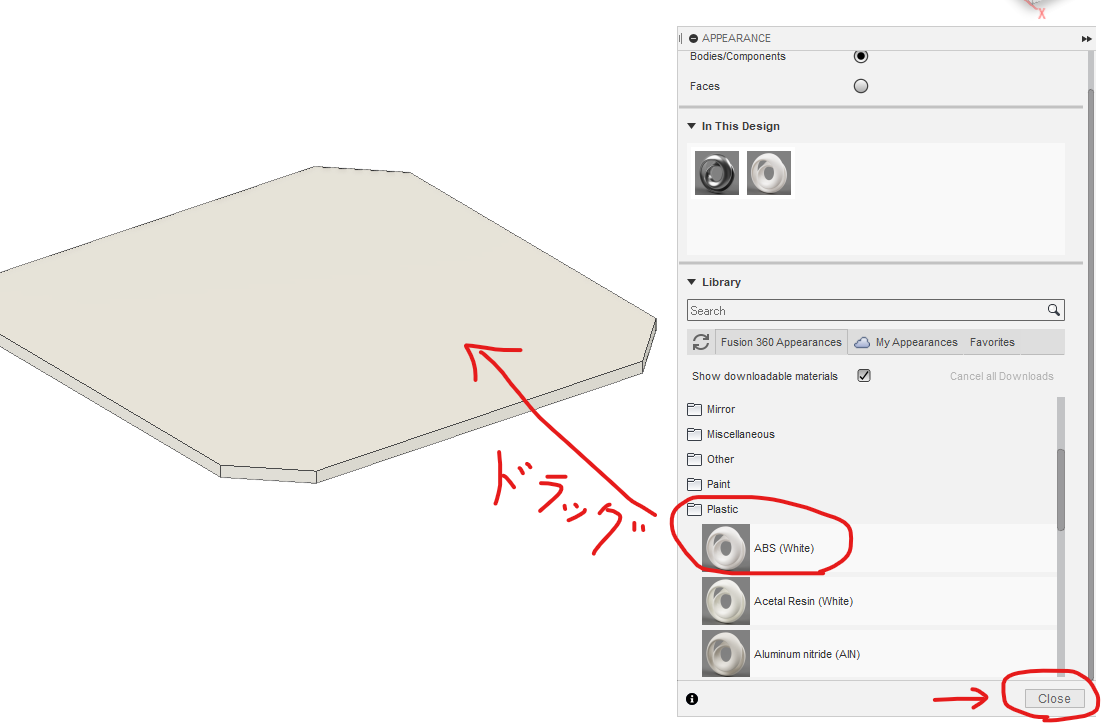This screenshot has height=723, width=1101.
Task: Collapse the Plastic folder
Action: (x=723, y=509)
